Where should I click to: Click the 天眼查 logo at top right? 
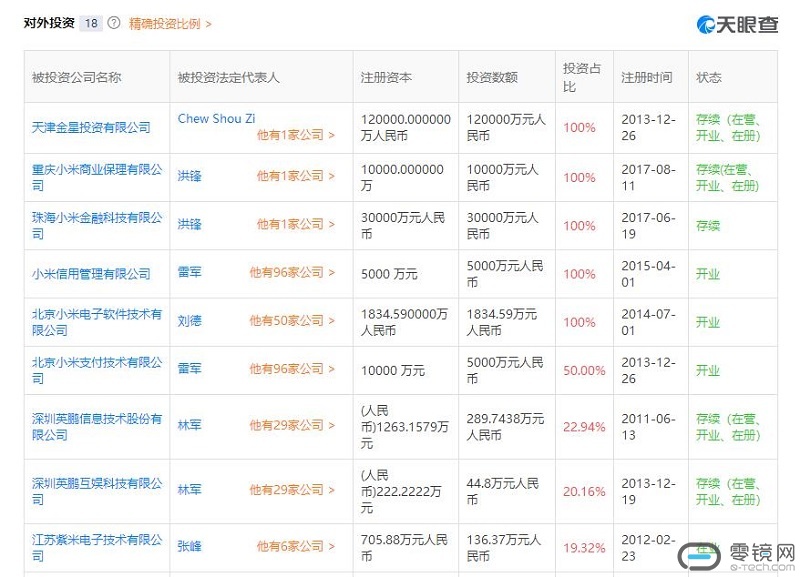(x=737, y=25)
